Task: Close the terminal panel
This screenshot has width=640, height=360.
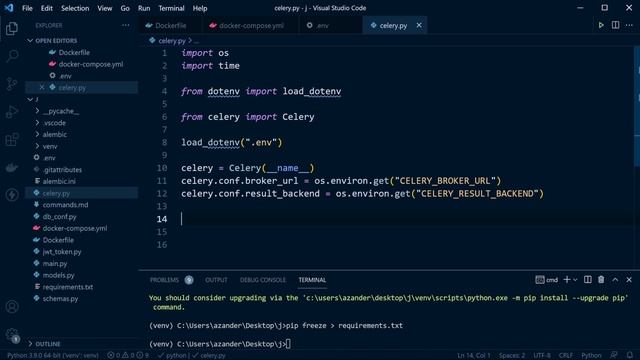Action: point(629,280)
